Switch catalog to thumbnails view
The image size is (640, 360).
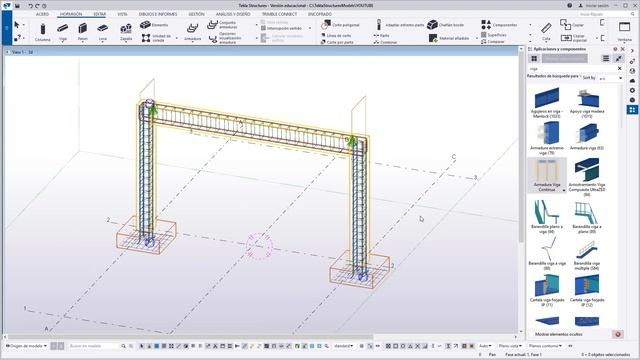pos(534,59)
